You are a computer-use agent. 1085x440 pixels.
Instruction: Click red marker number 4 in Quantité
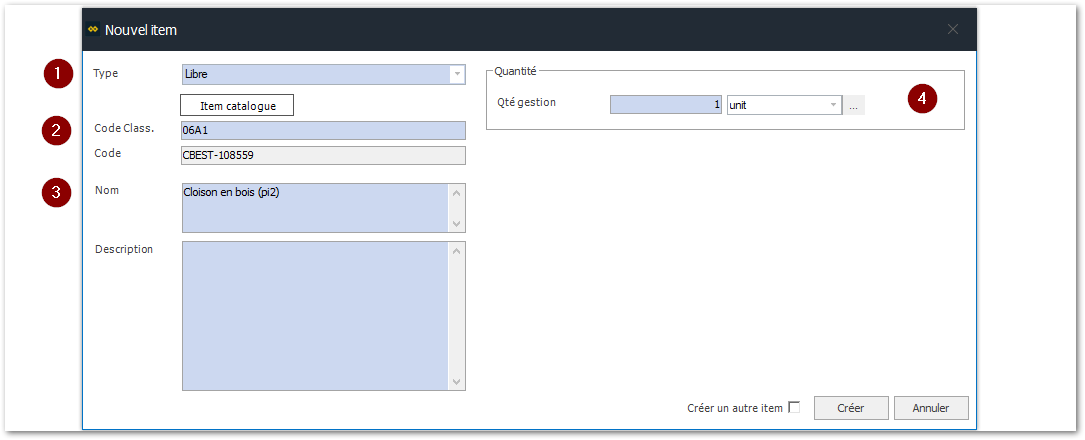(x=922, y=98)
